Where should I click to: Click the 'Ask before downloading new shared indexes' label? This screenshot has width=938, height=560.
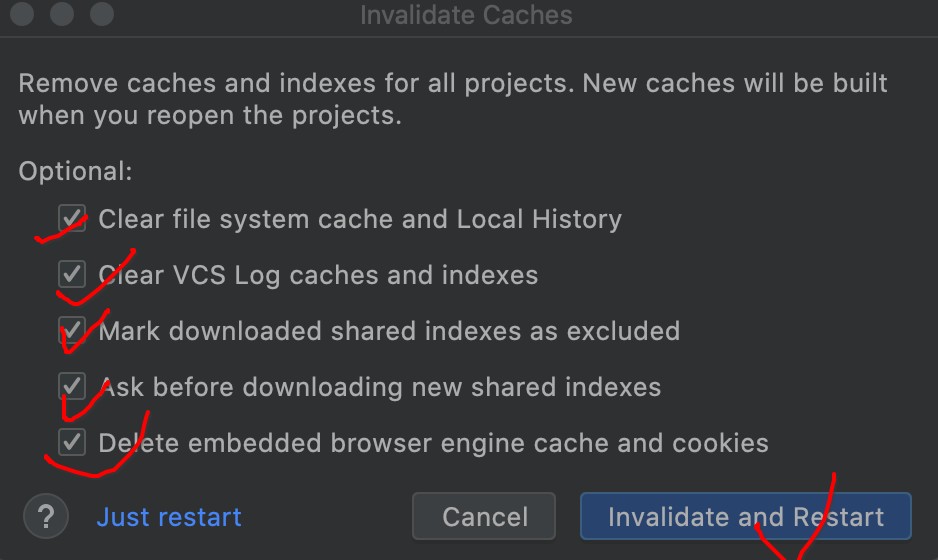coord(380,387)
